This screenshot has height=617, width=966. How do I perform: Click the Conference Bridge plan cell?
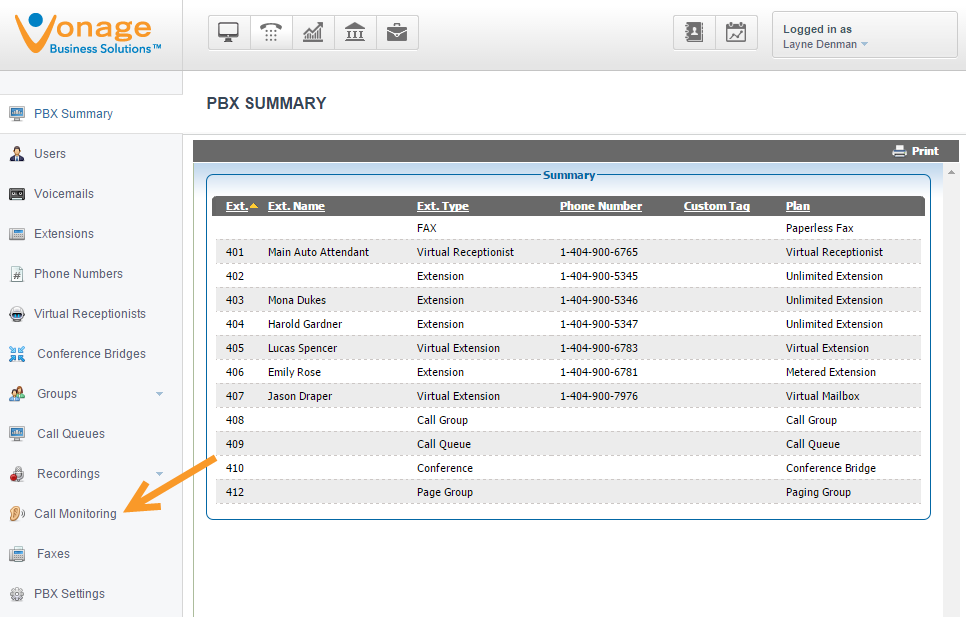pos(830,468)
